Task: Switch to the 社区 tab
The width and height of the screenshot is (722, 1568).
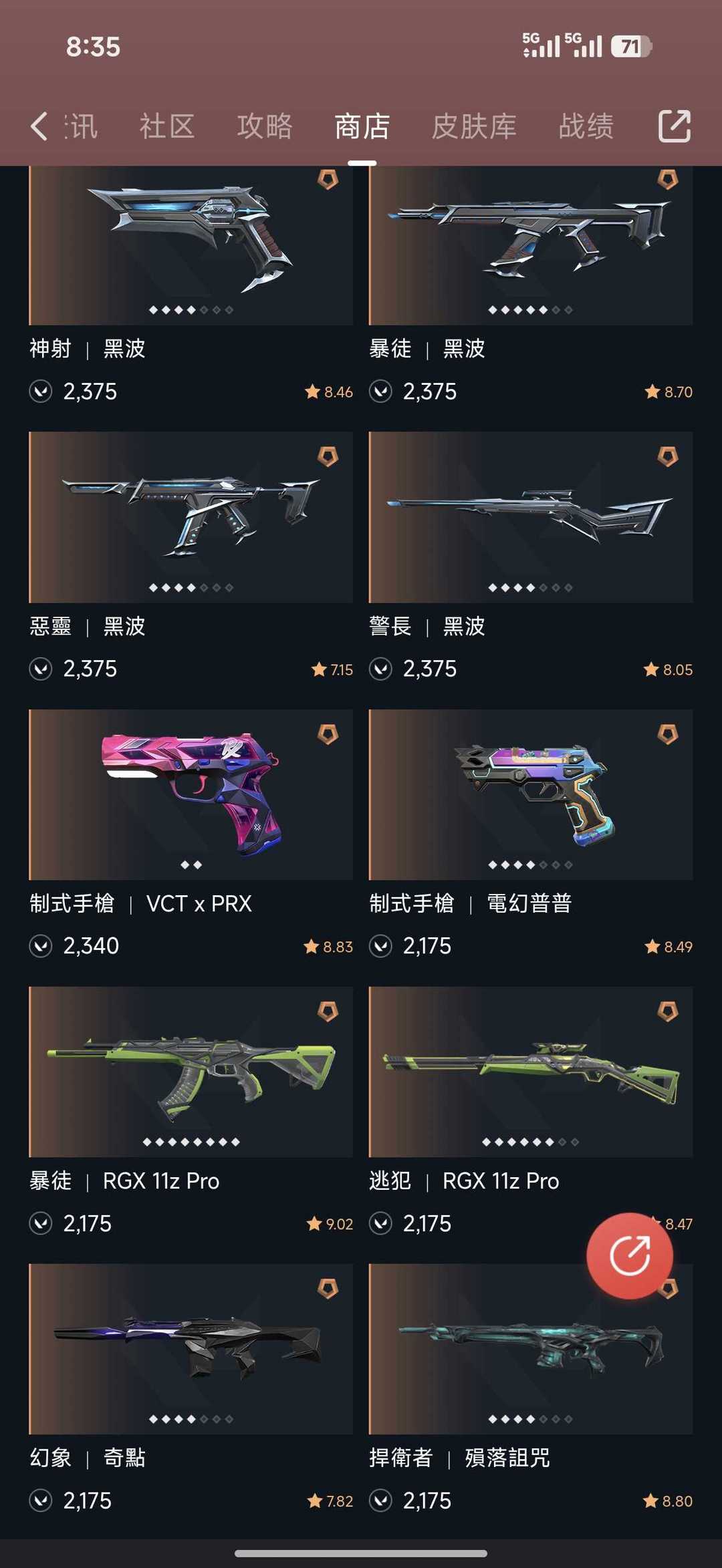Action: (167, 126)
